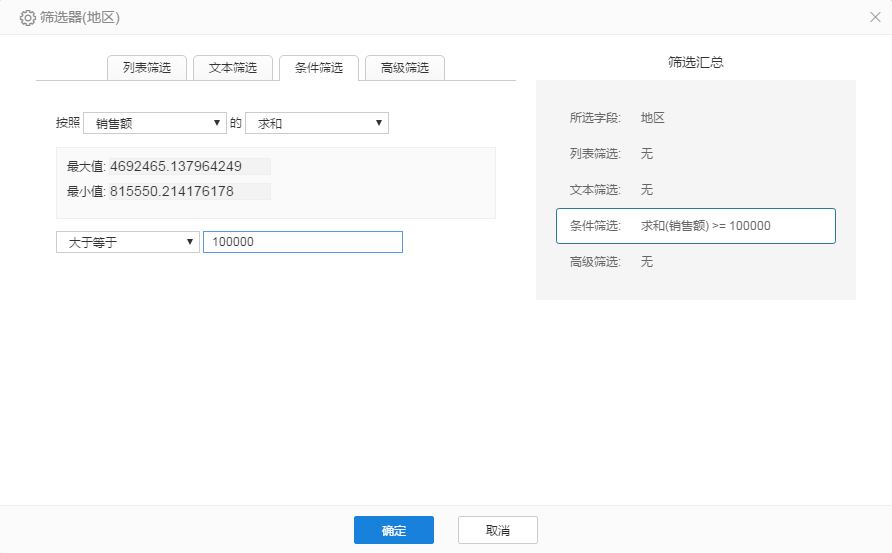Expand the 销售额 field dropdown
Viewport: 892px width, 553px height.
click(x=155, y=123)
